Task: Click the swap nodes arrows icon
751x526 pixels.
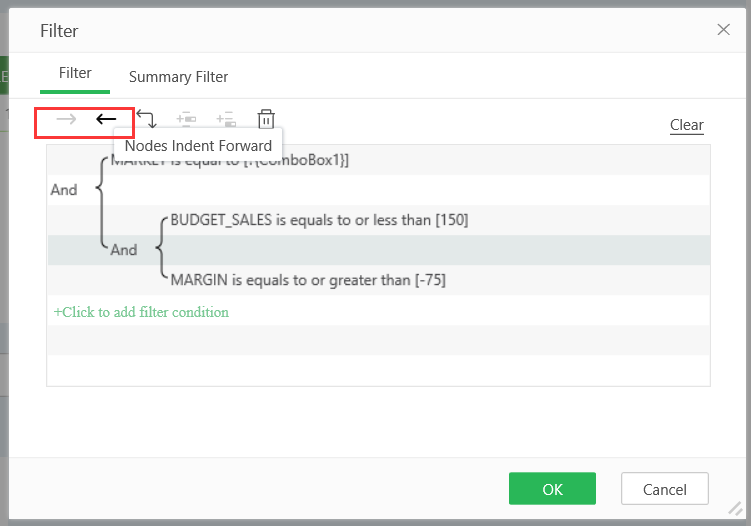Action: tap(146, 120)
